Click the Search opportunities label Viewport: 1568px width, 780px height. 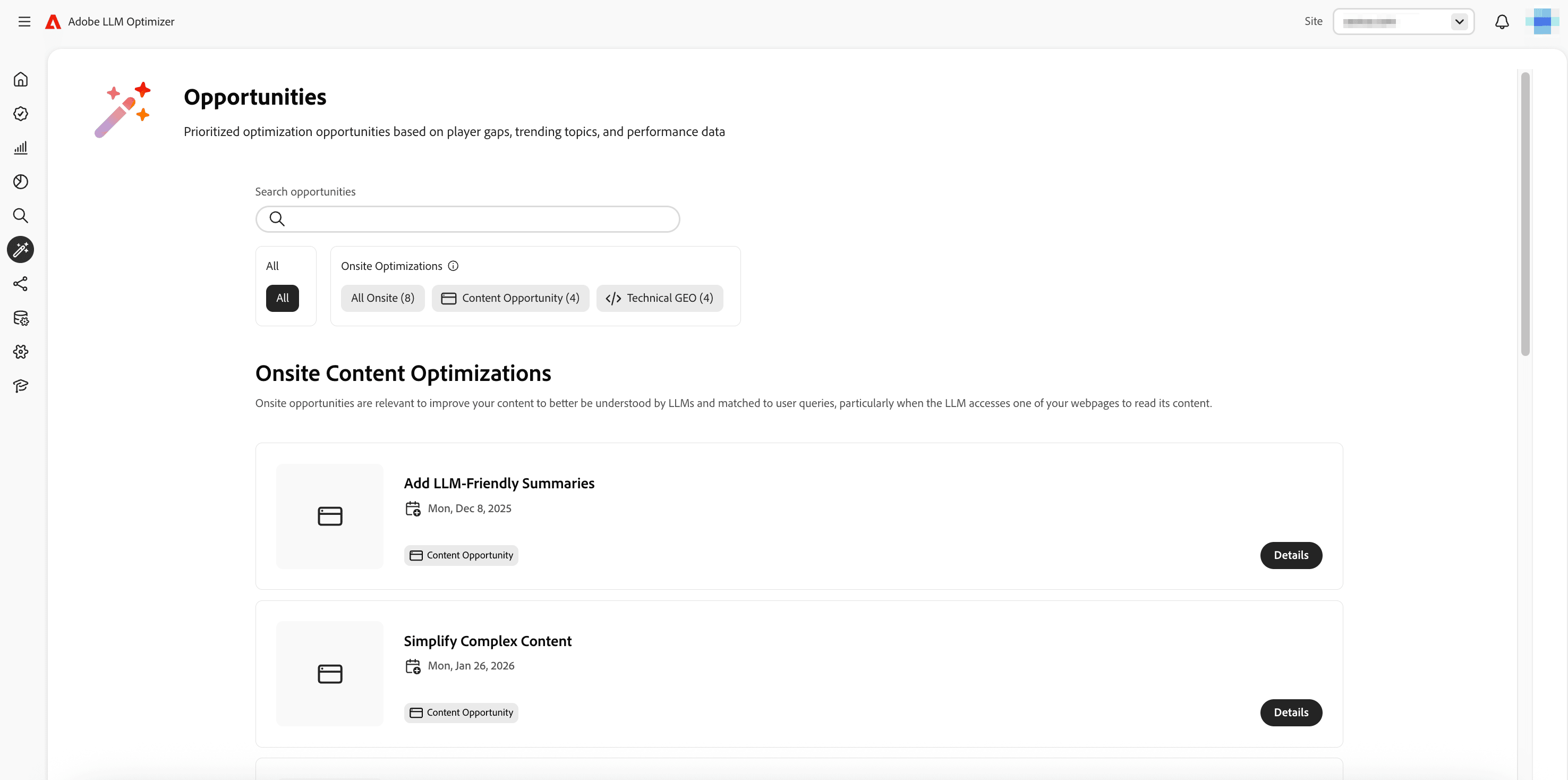tap(305, 192)
